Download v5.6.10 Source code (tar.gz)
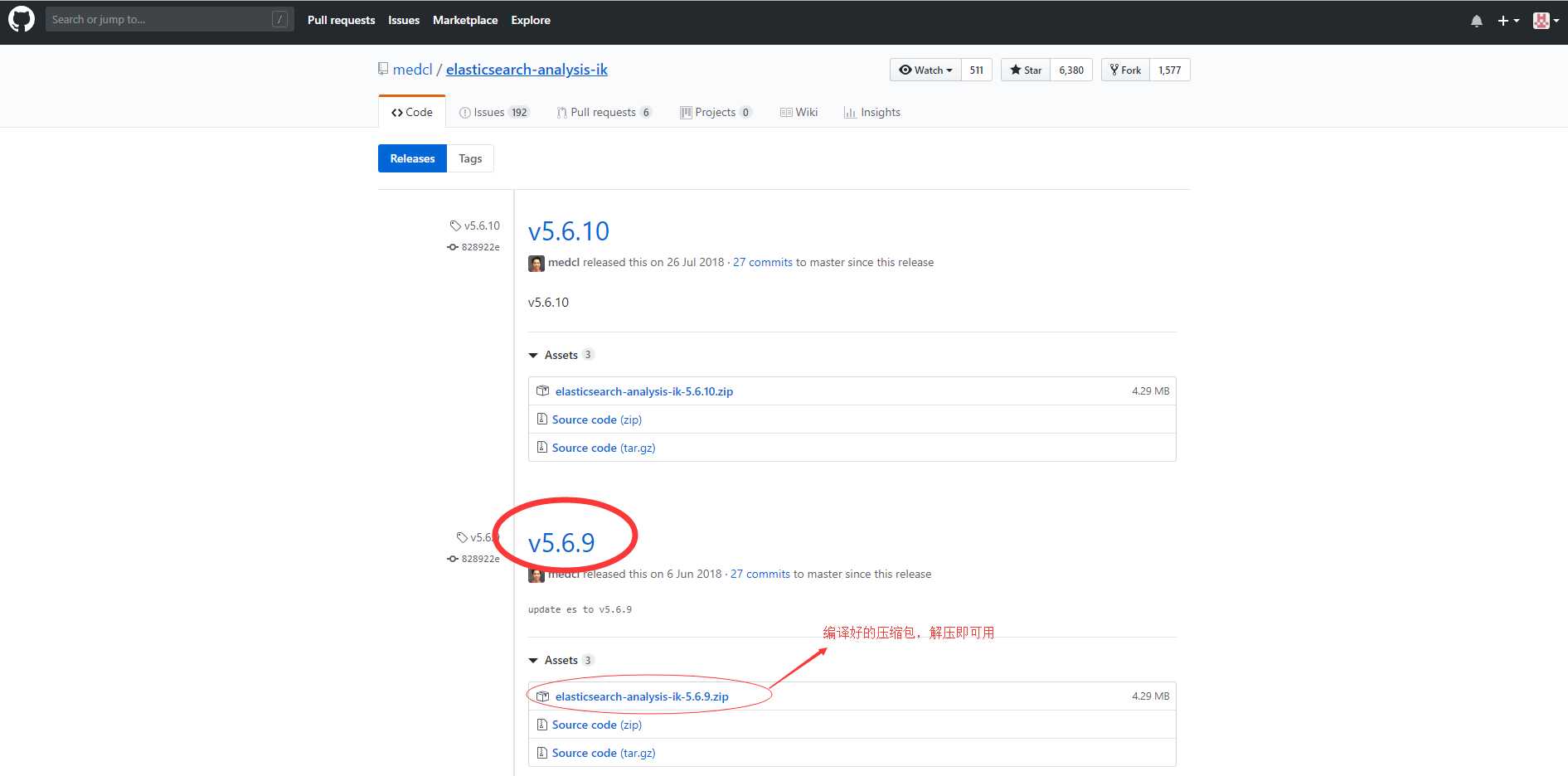 pos(604,448)
